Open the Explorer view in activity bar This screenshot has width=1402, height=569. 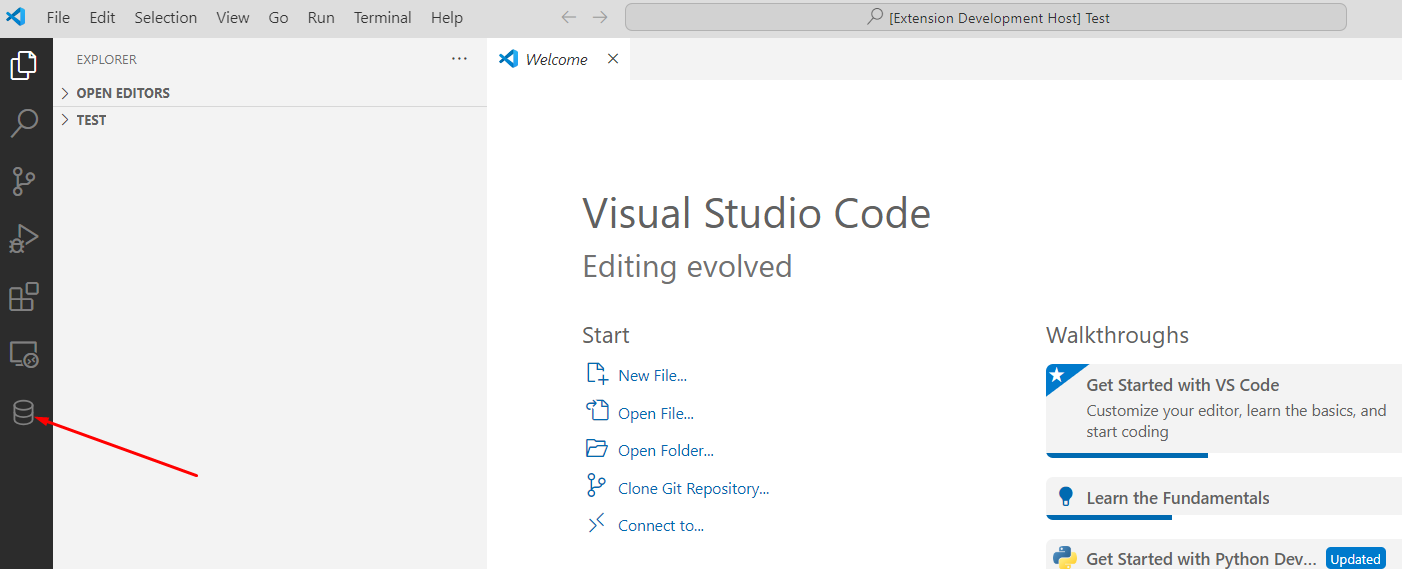24,66
